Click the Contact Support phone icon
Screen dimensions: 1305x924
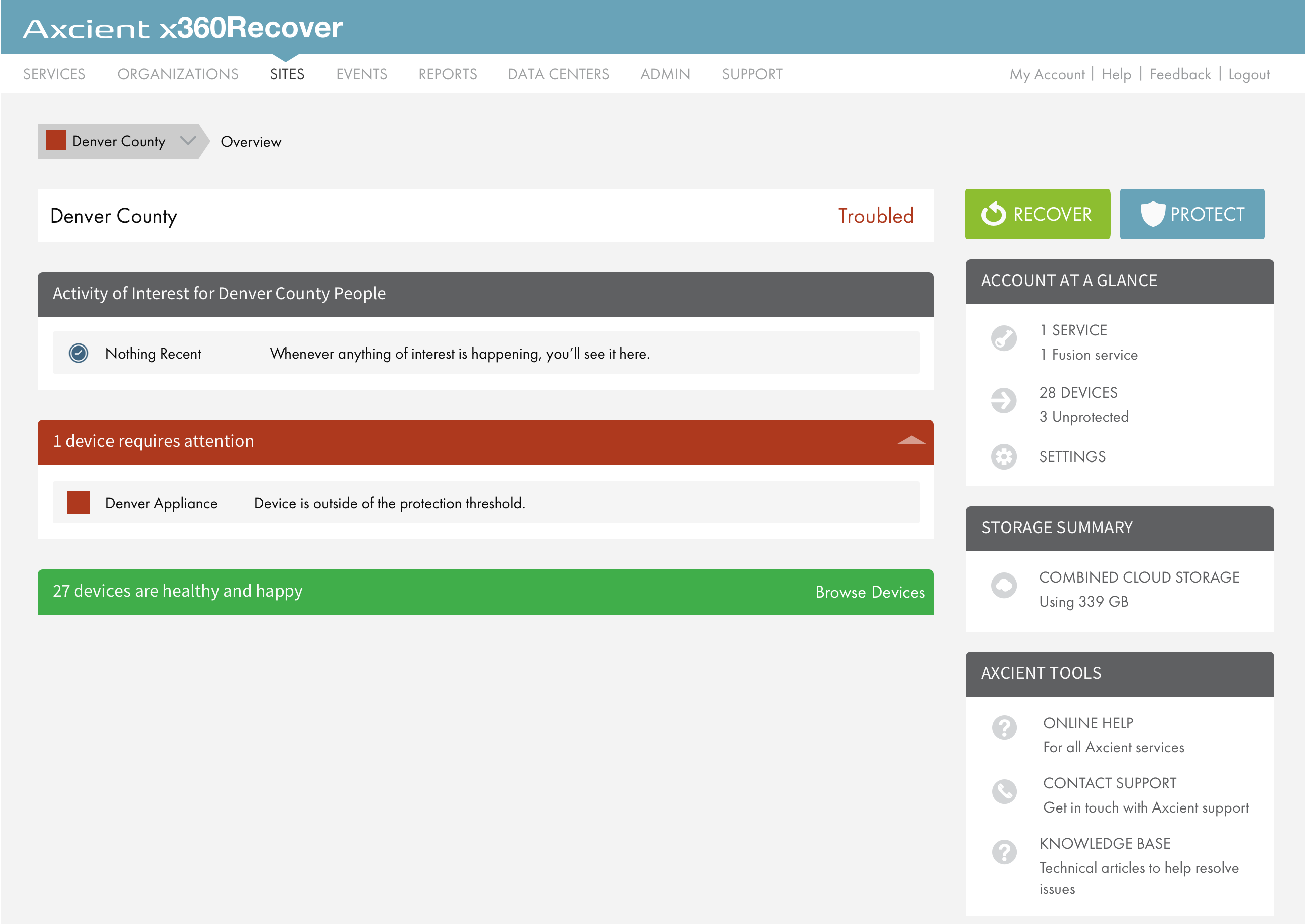click(x=1004, y=791)
